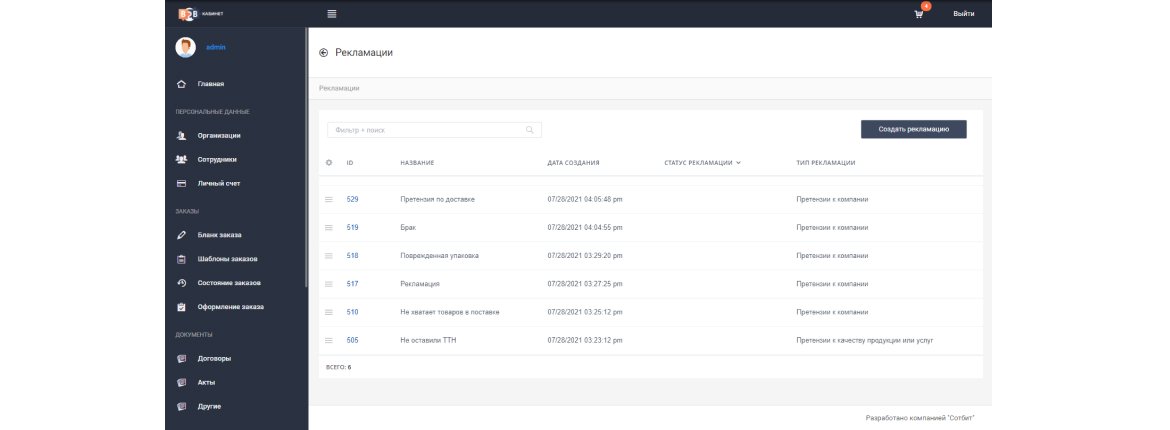Open claim ID 519 link
Screen dimensions: 1170x430
pyautogui.click(x=352, y=228)
